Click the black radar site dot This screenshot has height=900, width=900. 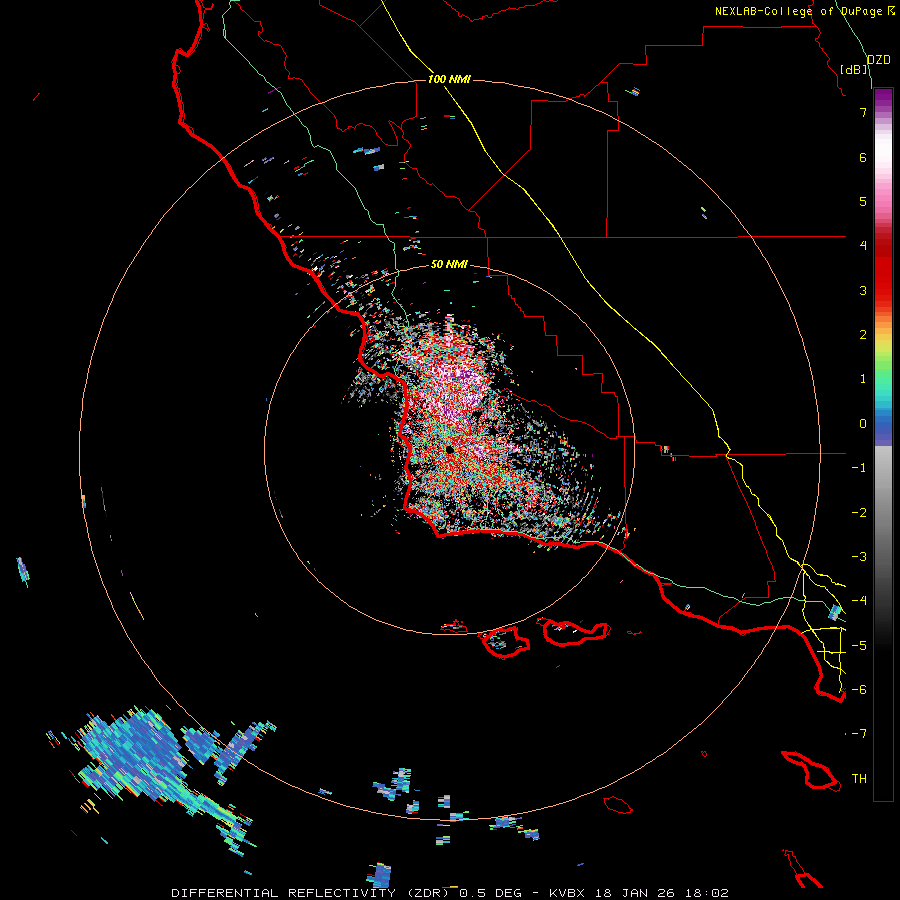[449, 449]
